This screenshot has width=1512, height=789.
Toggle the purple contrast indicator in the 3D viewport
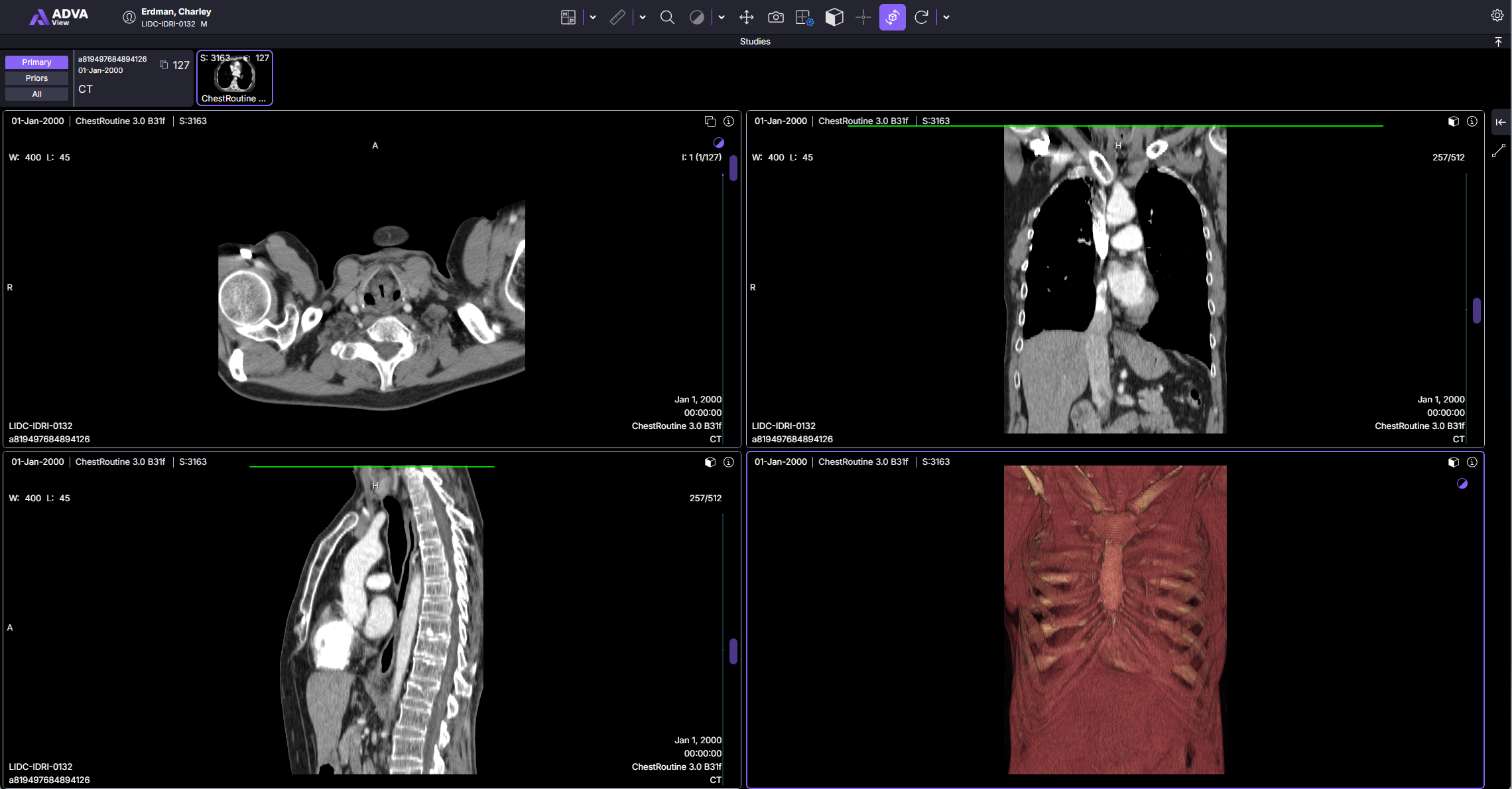[x=1462, y=483]
